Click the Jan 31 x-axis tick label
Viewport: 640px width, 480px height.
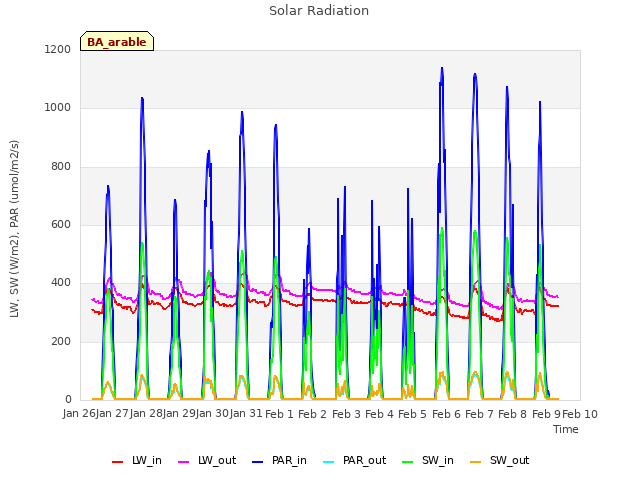tap(246, 414)
